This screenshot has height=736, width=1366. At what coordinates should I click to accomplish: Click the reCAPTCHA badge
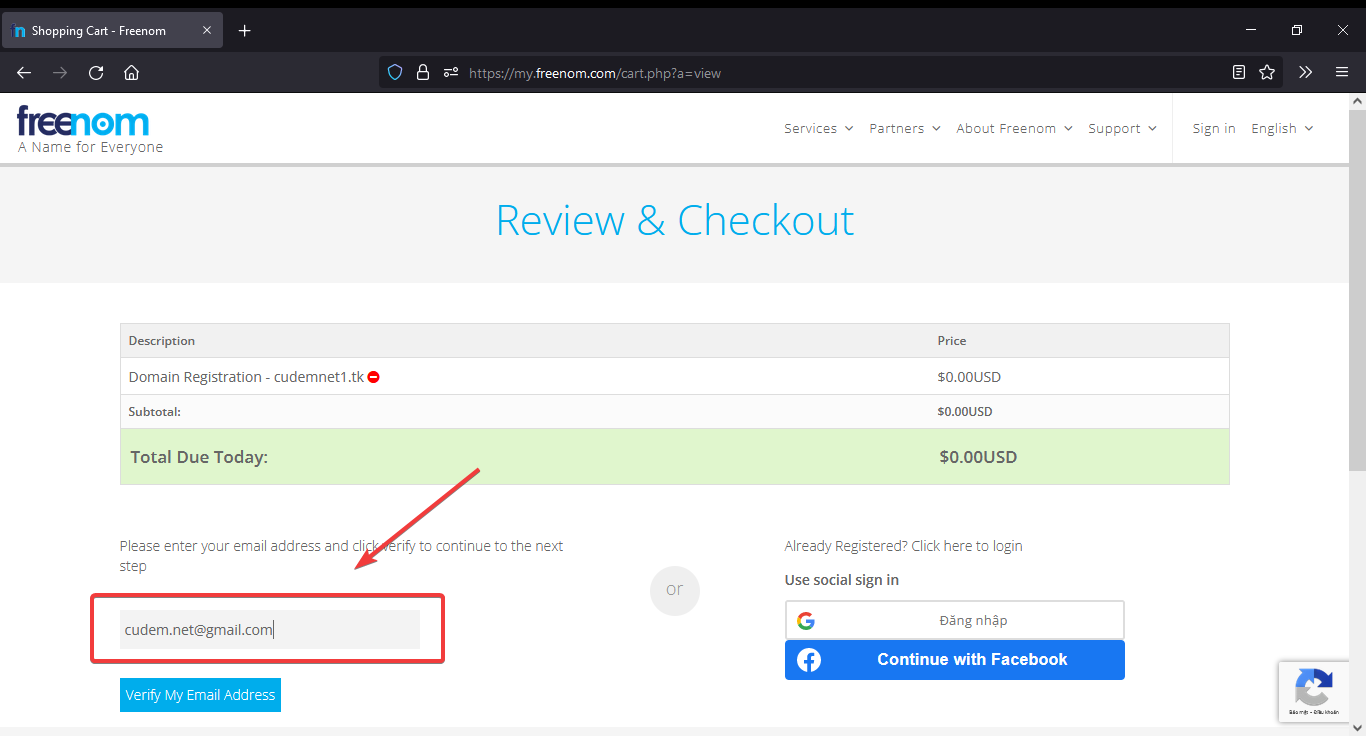point(1313,691)
